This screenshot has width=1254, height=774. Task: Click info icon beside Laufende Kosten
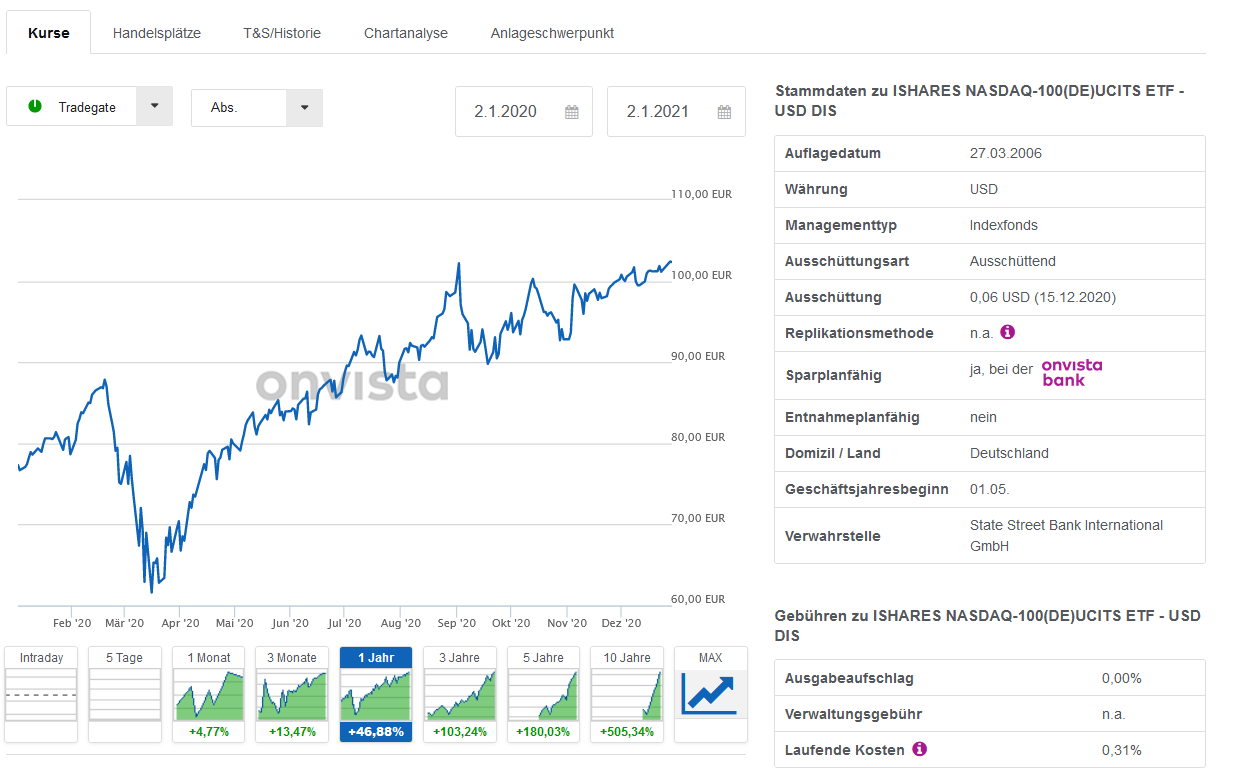(920, 749)
